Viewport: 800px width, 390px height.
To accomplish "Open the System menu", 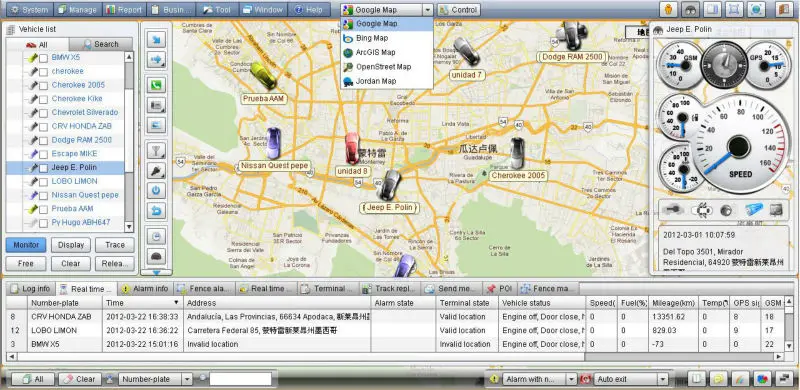I will click(x=31, y=10).
